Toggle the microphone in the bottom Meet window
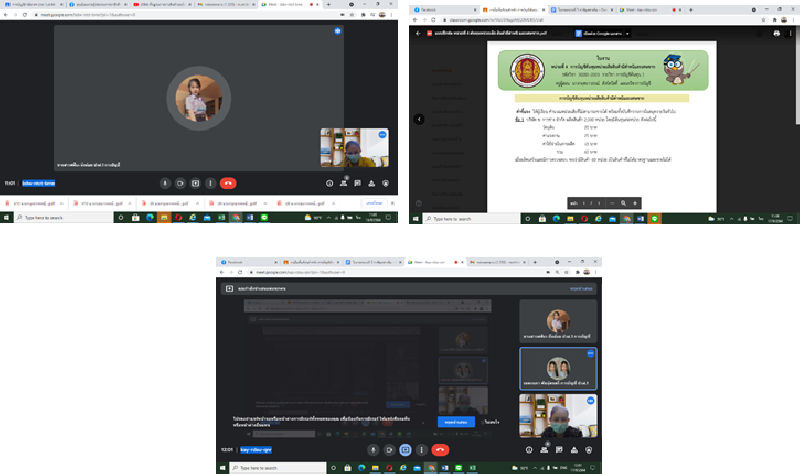The image size is (800, 474). tap(373, 450)
